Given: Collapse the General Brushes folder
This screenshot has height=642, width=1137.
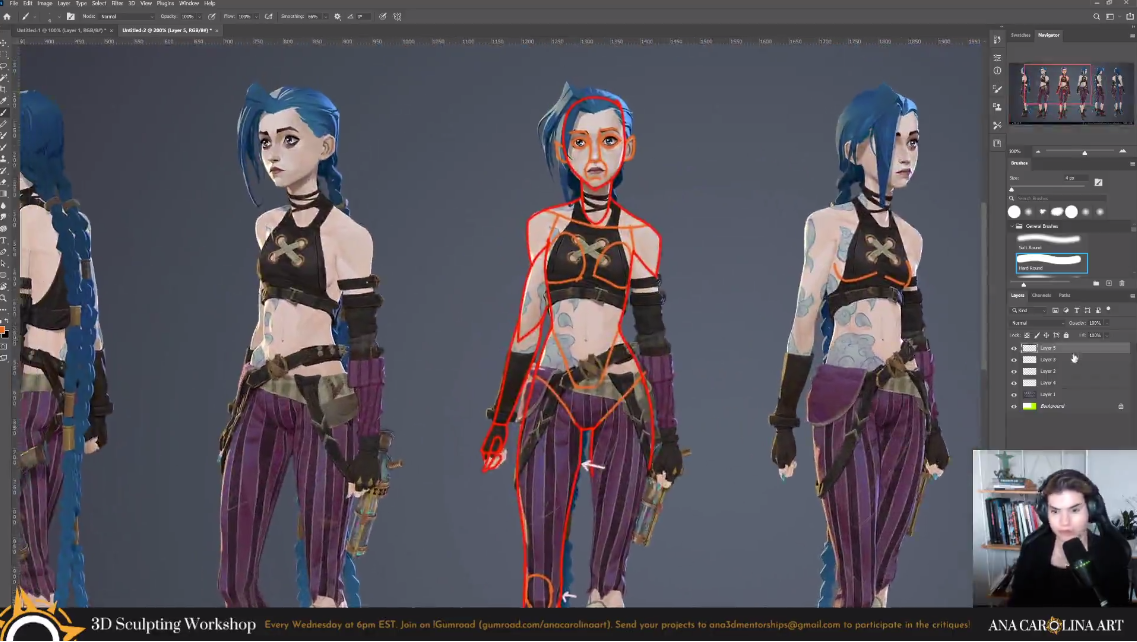Looking at the screenshot, I should pyautogui.click(x=1012, y=226).
